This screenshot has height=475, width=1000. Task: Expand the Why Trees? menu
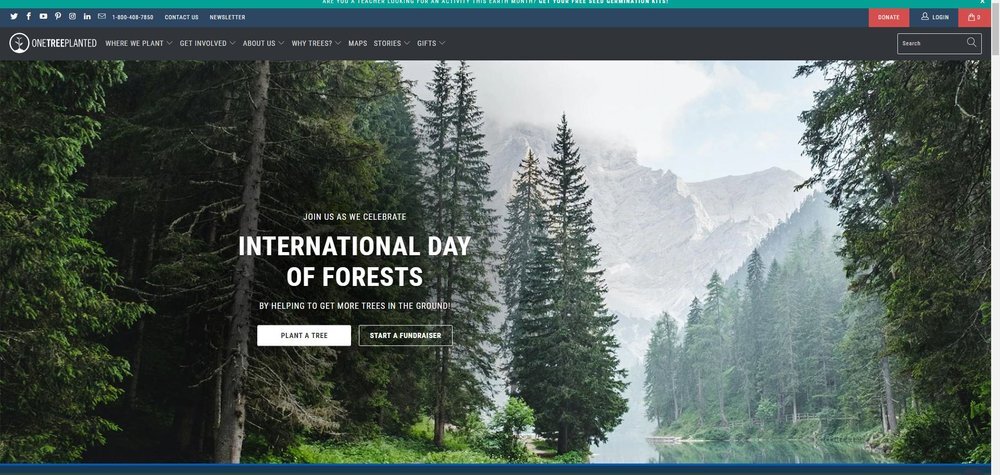(x=316, y=43)
